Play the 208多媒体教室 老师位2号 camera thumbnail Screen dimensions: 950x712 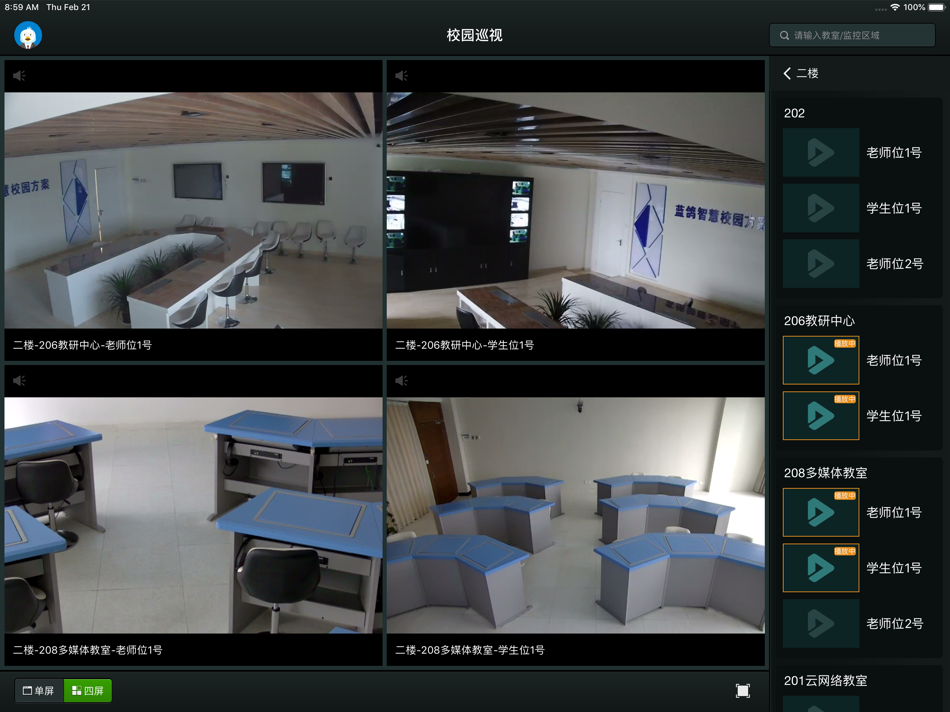(x=821, y=624)
